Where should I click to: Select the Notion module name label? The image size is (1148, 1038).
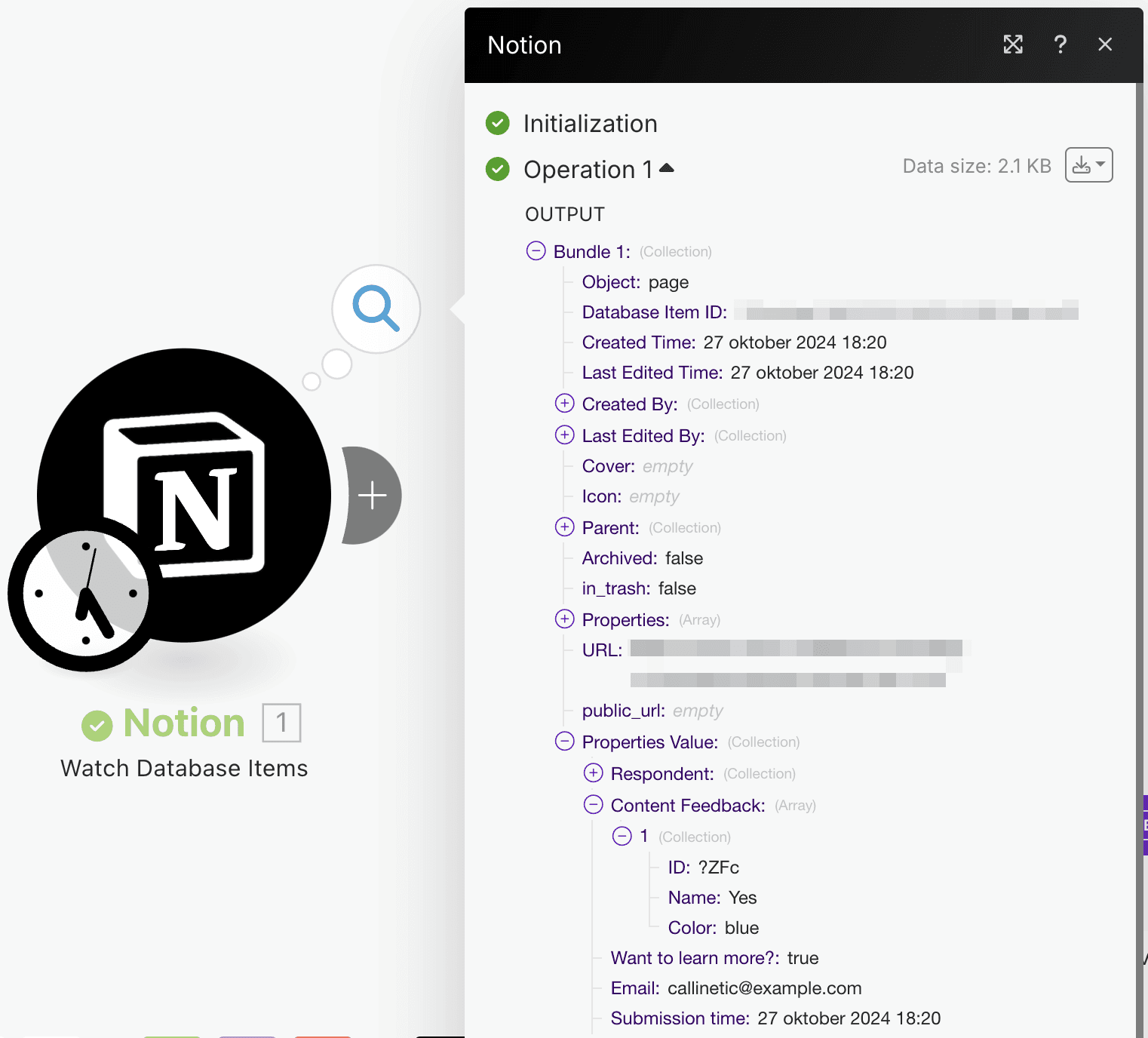tap(184, 723)
